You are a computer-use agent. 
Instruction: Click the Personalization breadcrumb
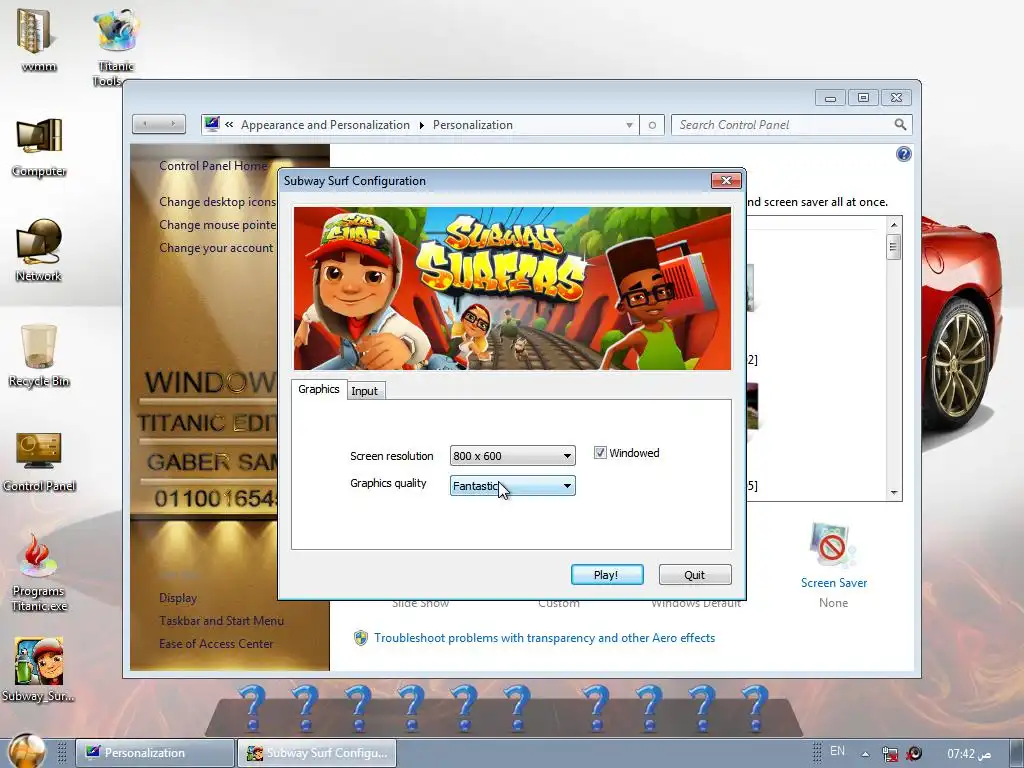pos(473,125)
